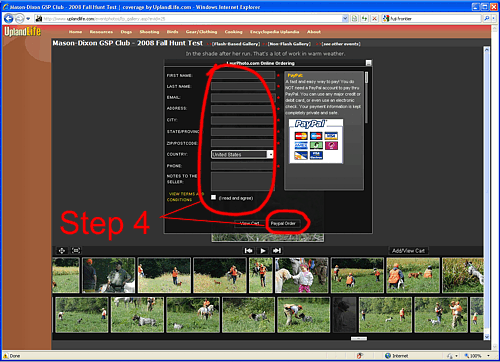Click the PayPal credit card logos image
This screenshot has width=500, height=362.
316,141
